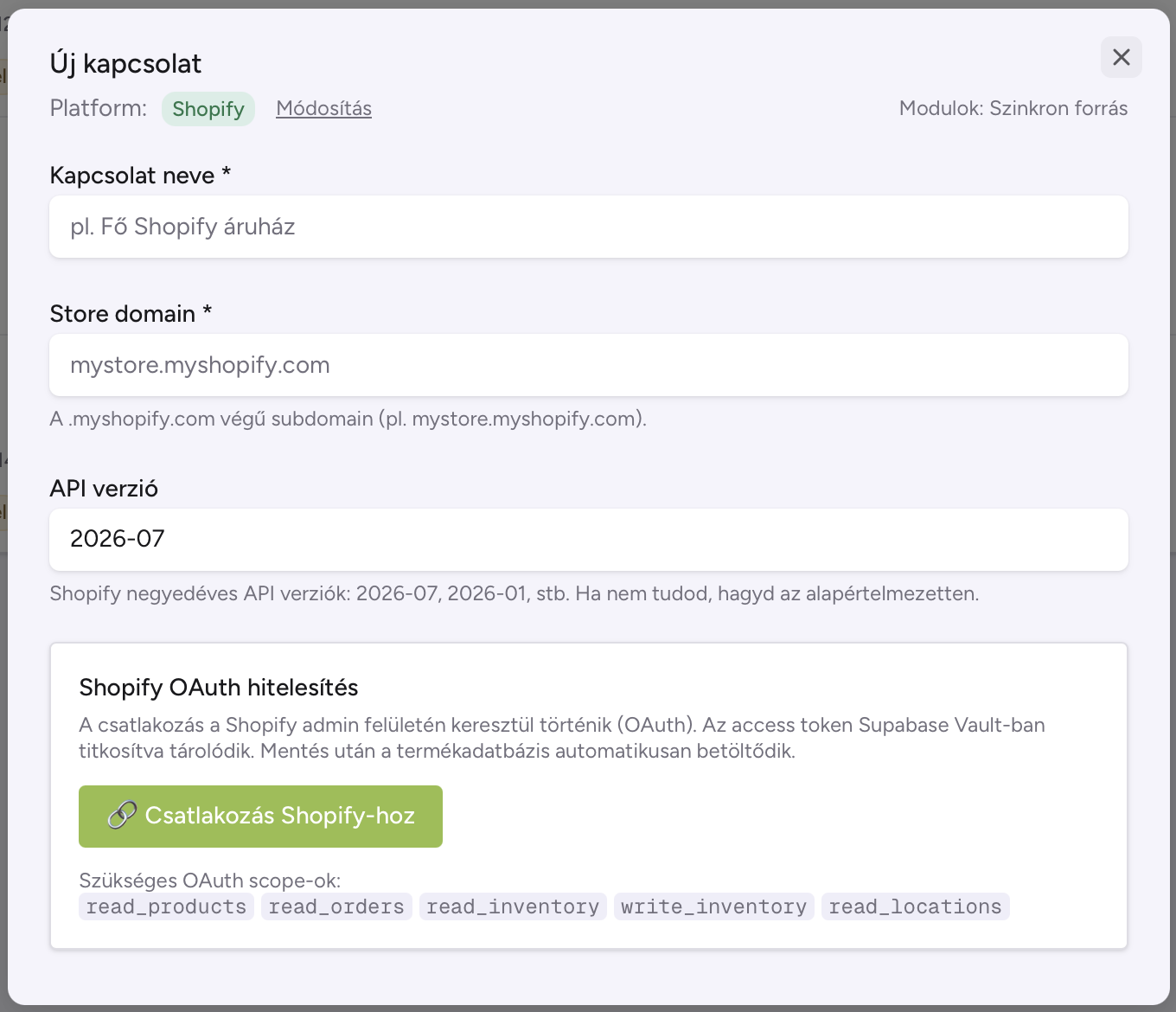Select the read_products scope tag
The image size is (1176, 1012).
tap(166, 906)
